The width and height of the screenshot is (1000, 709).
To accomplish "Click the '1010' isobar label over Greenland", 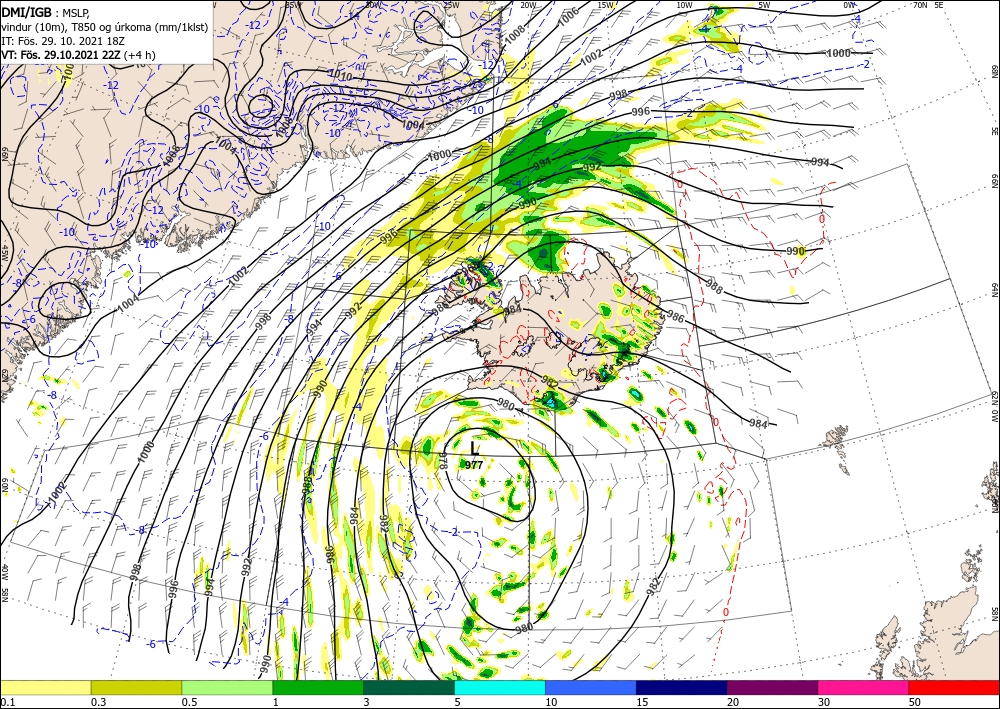I will [339, 75].
